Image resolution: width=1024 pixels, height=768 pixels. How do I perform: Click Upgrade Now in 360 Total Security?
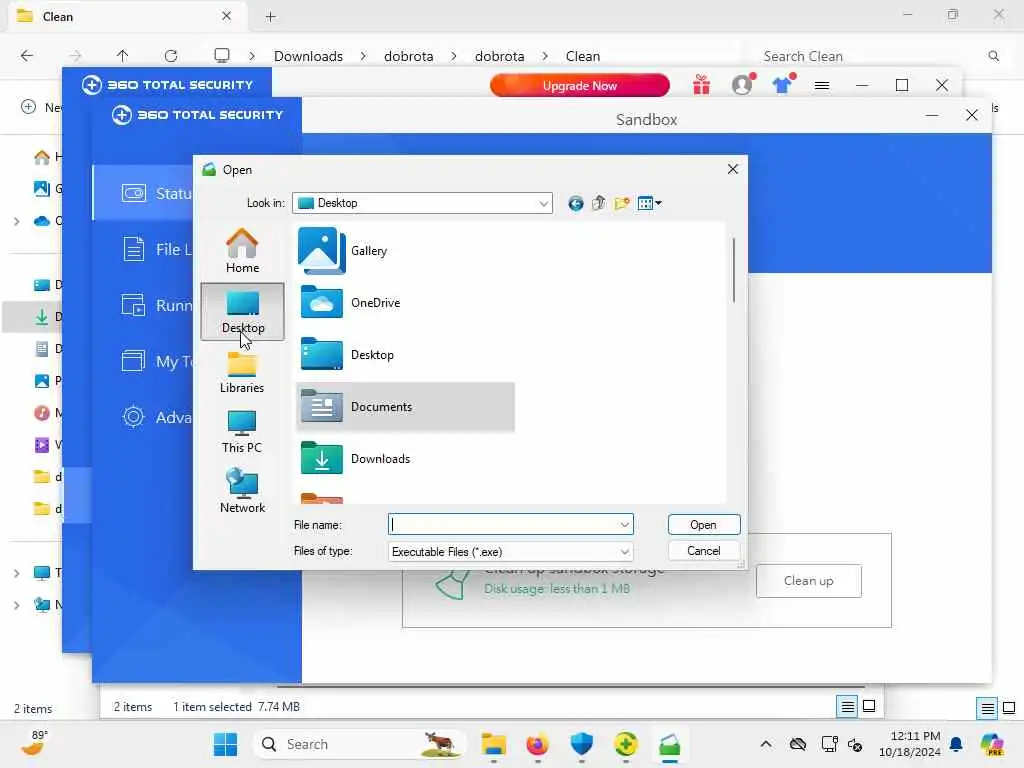(x=579, y=86)
